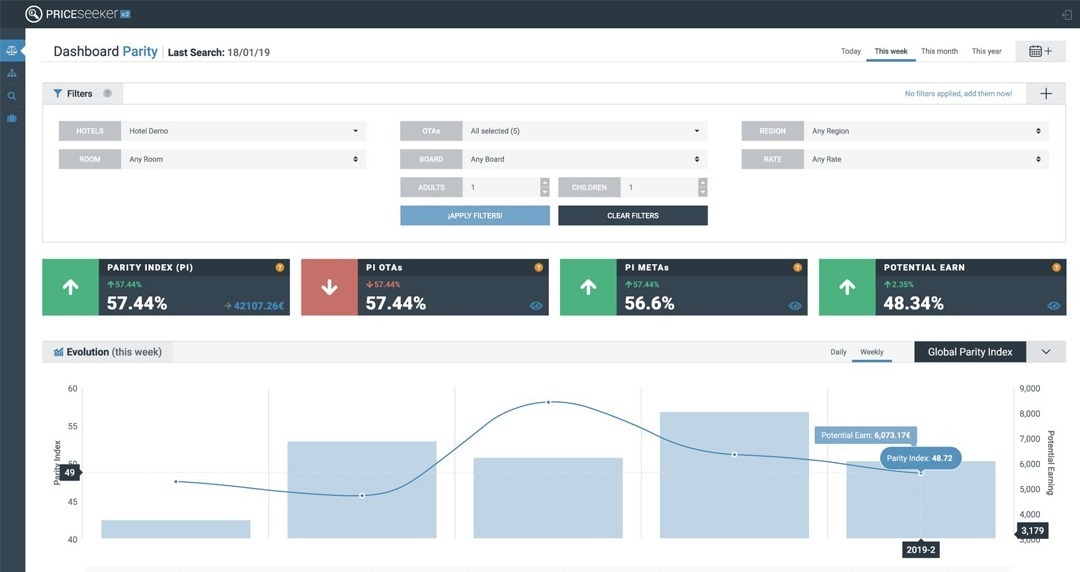Switch chart to Weekly view

871,352
